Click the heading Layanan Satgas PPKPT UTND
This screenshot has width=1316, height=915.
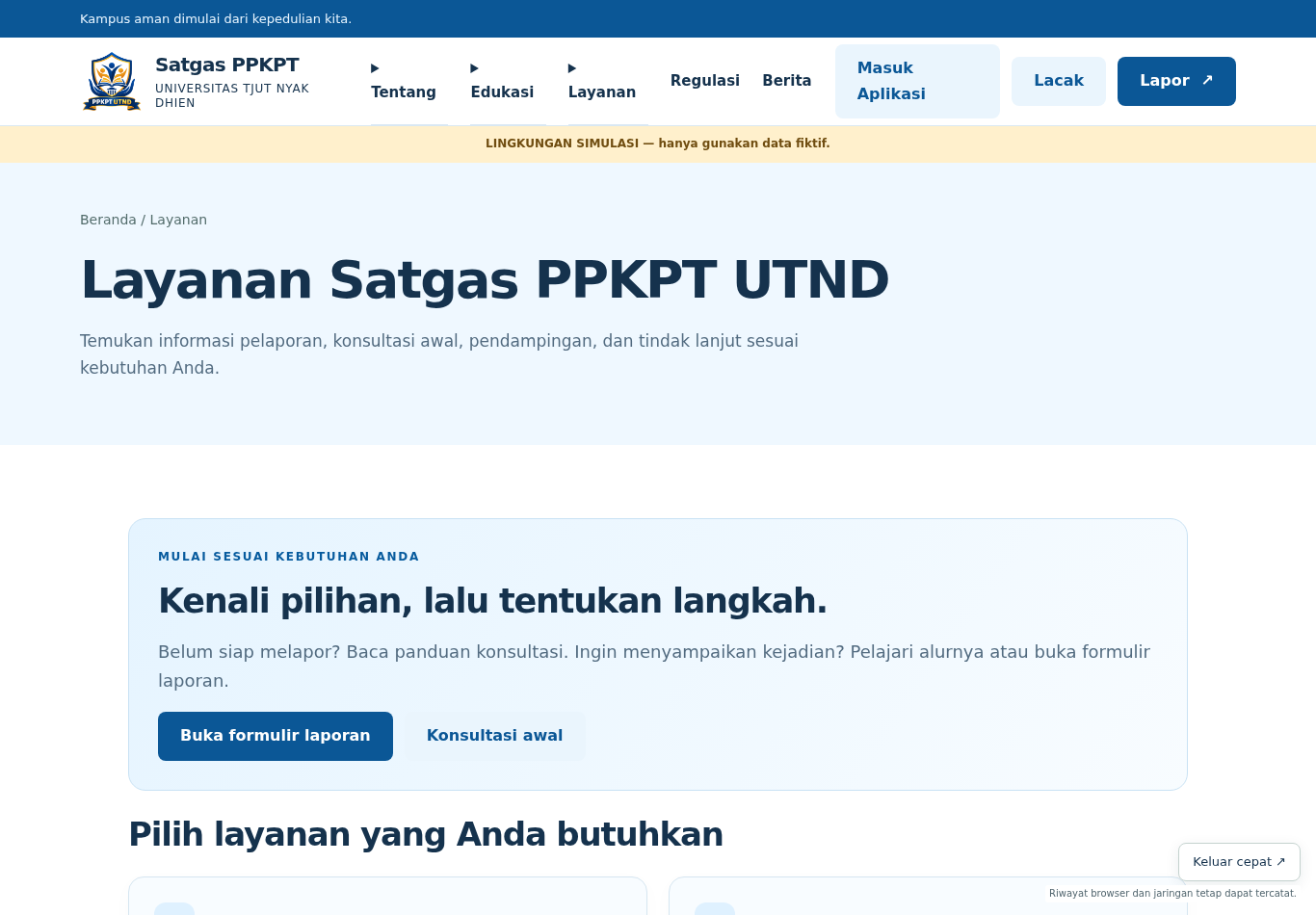[485, 280]
